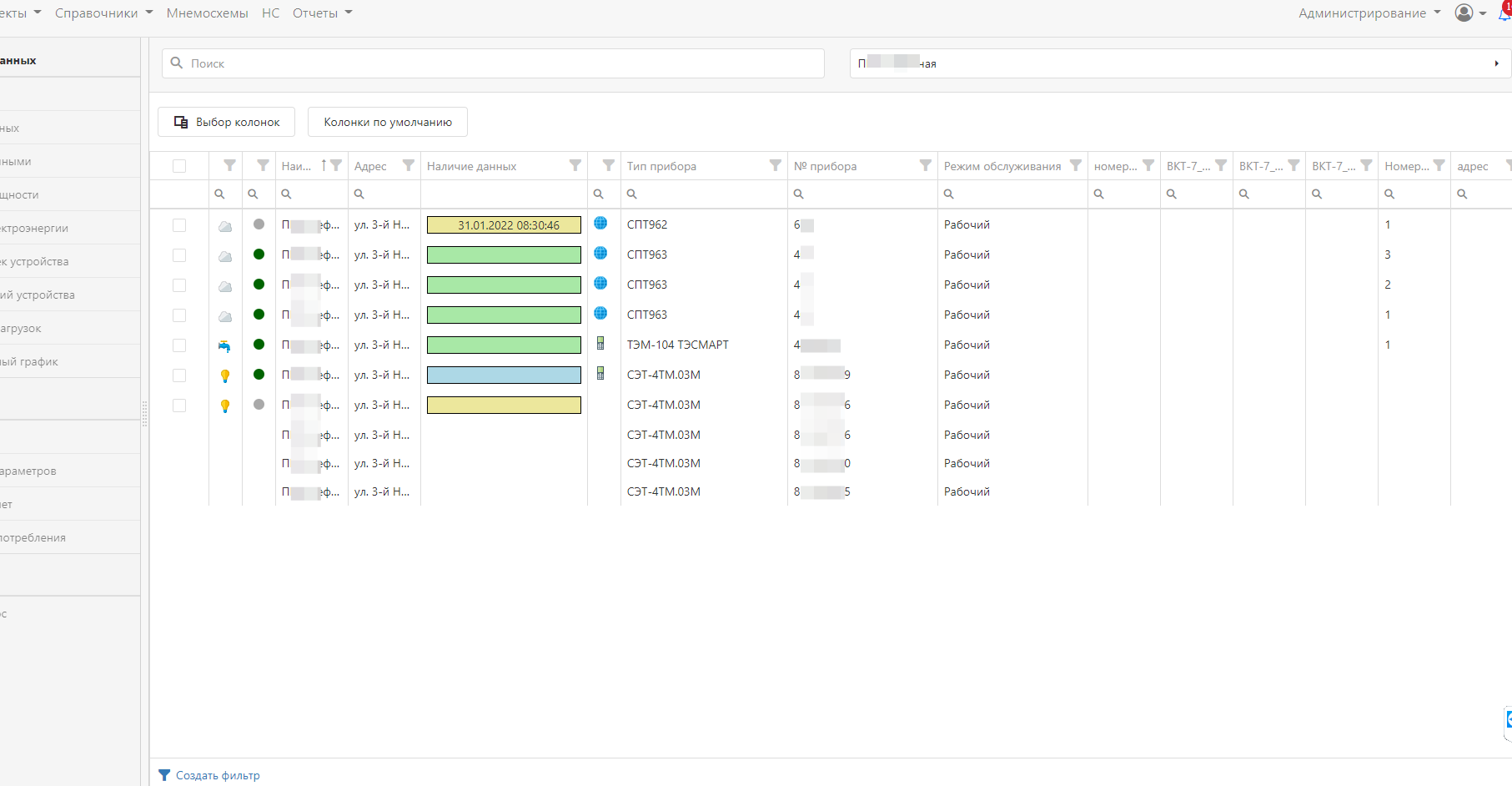This screenshot has height=786, width=1512.
Task: Click the sidebar splitter drag handle
Action: [x=144, y=414]
